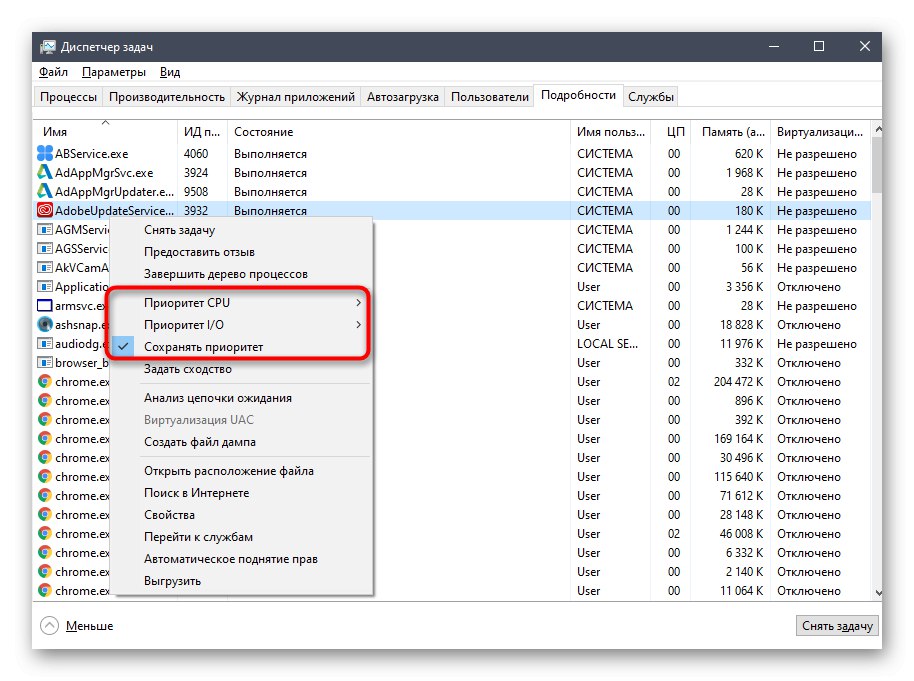The width and height of the screenshot is (914, 681).
Task: Switch to the Автозагрузка tab
Action: (403, 97)
